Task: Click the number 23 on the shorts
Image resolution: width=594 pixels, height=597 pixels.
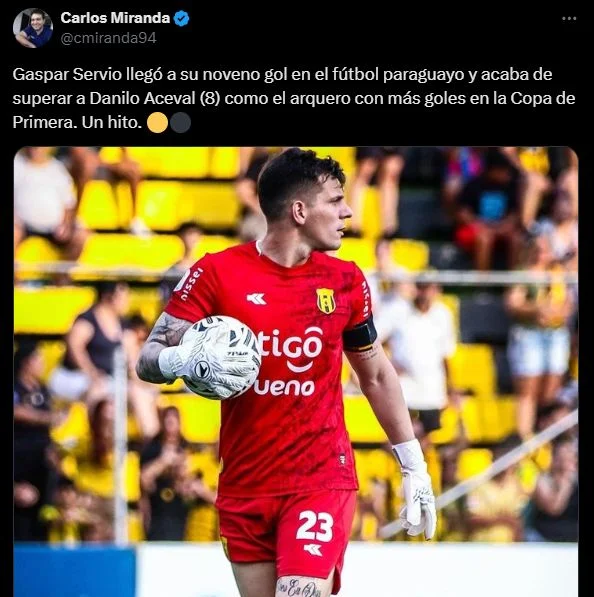Action: click(315, 526)
